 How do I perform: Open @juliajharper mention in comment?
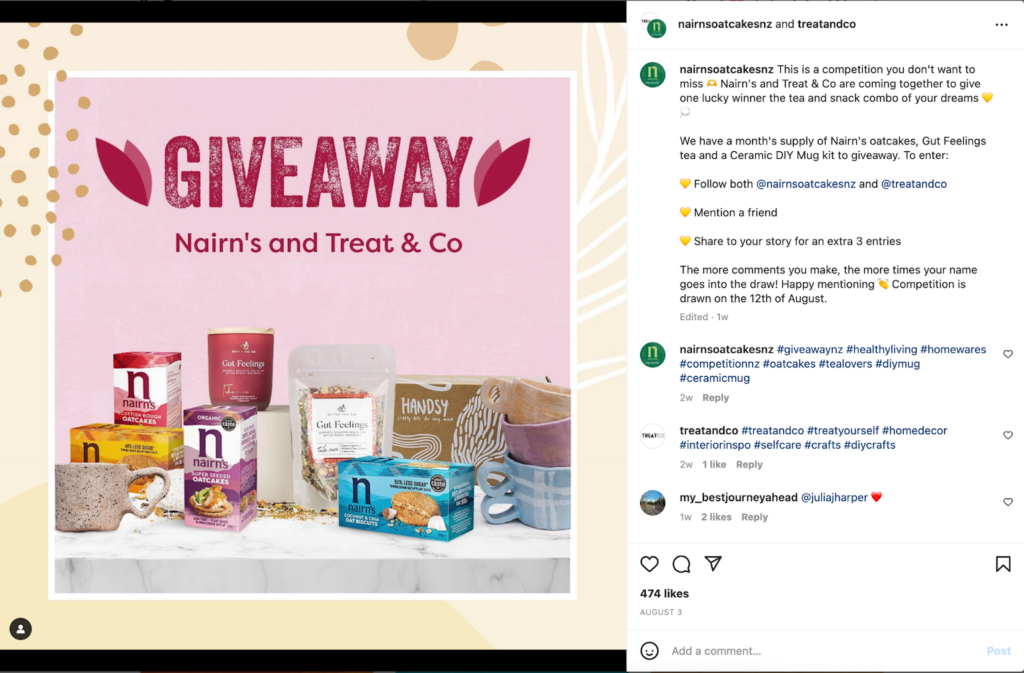point(834,497)
